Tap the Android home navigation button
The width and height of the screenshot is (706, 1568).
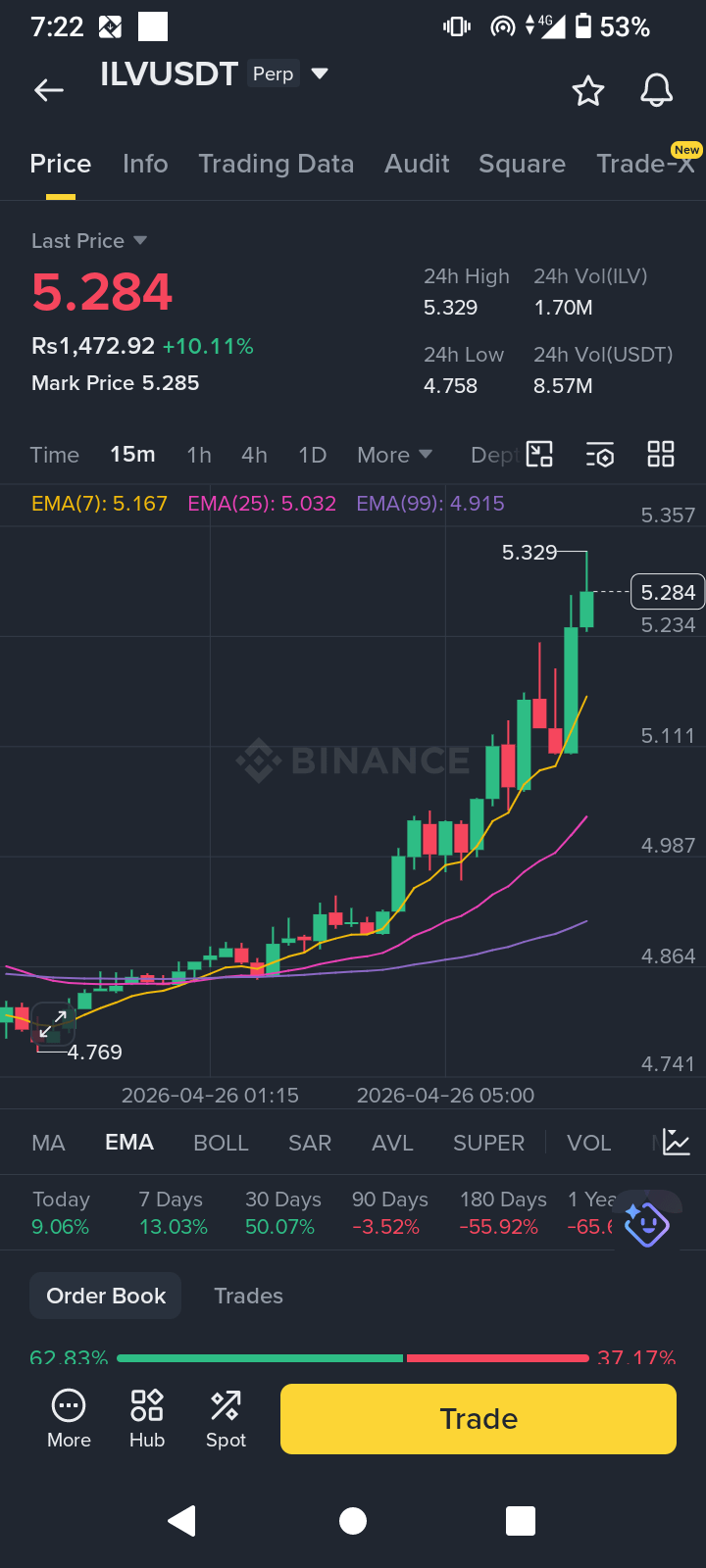[353, 1521]
